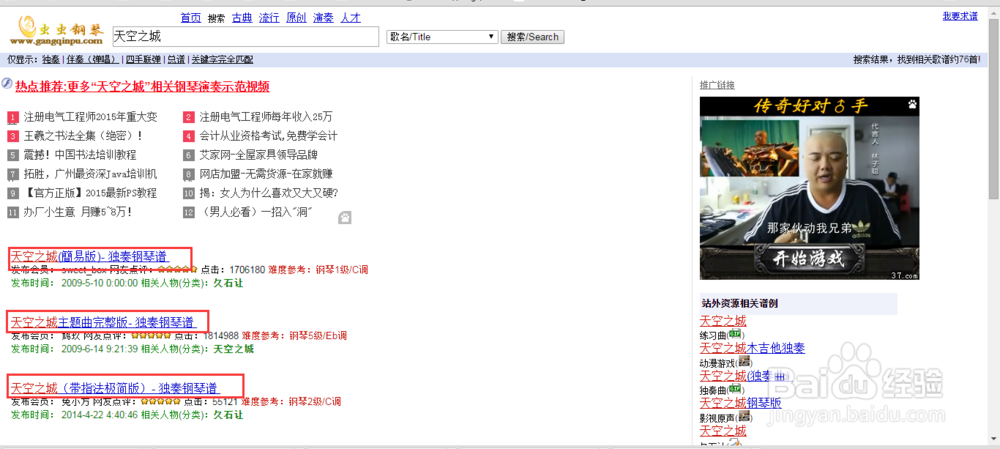Screen dimensions: 1000x449
Task: Open 天空之城主题曲完整版-独奏钢琴谱 result
Action: pos(104,322)
